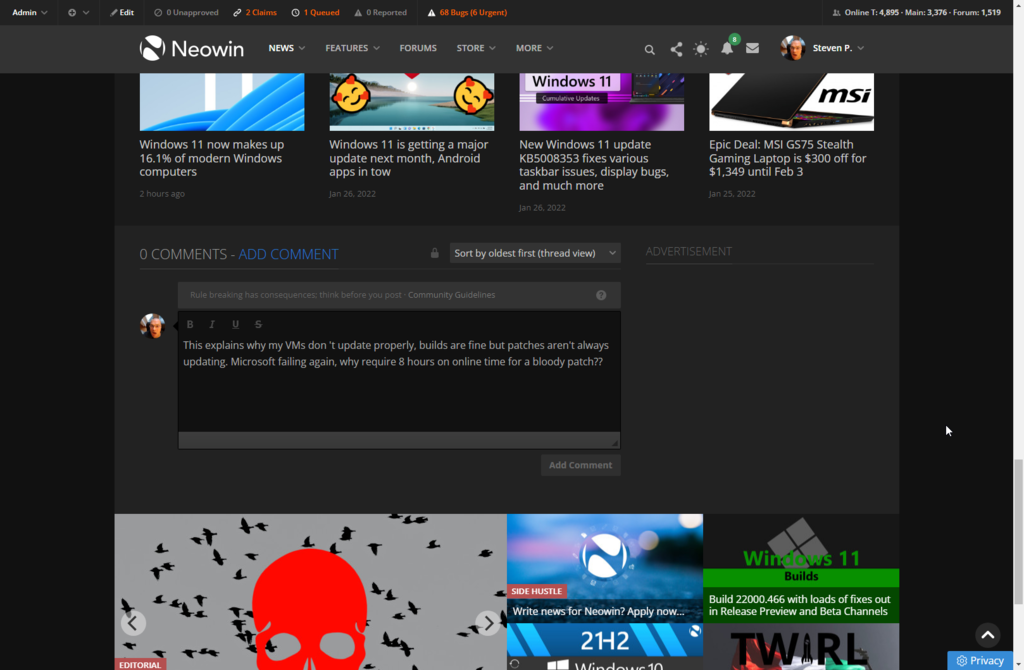
Task: Open Windows 11 major update article headline
Action: 409,158
